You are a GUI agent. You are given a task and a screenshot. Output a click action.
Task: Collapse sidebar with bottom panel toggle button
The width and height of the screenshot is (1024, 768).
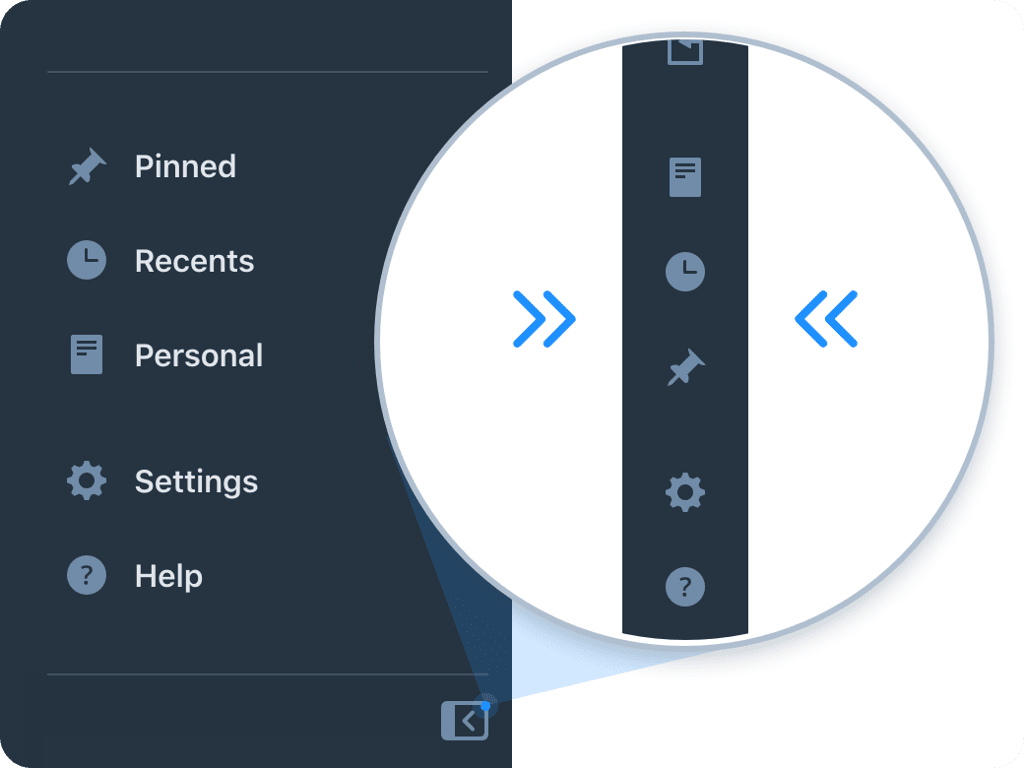click(464, 720)
